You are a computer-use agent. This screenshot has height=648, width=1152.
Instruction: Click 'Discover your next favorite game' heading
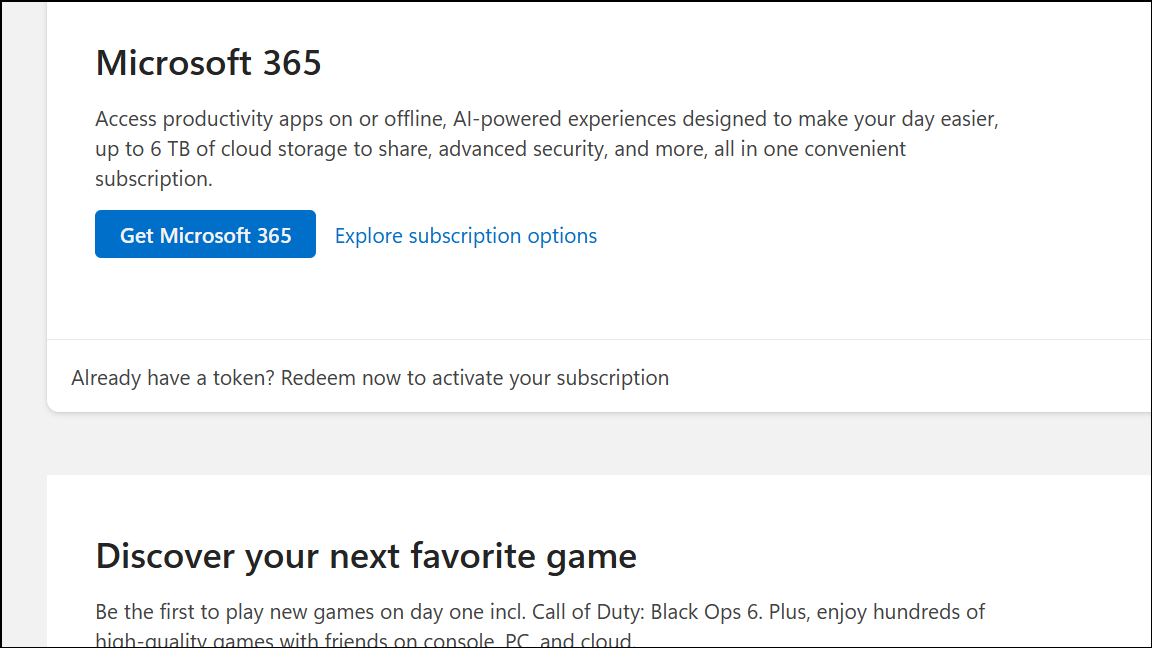366,556
